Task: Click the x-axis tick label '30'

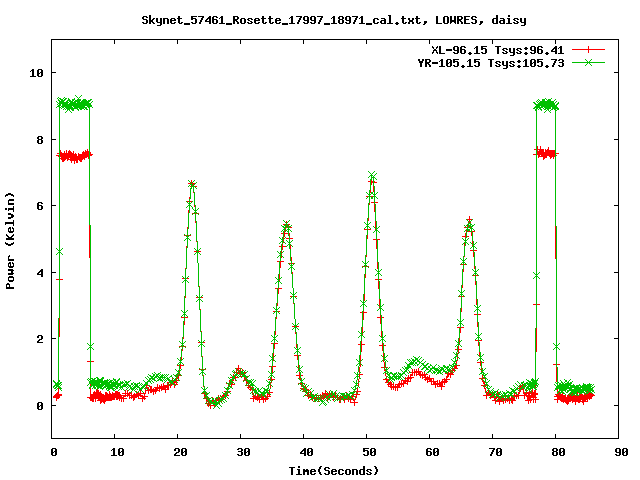Action: 243,452
